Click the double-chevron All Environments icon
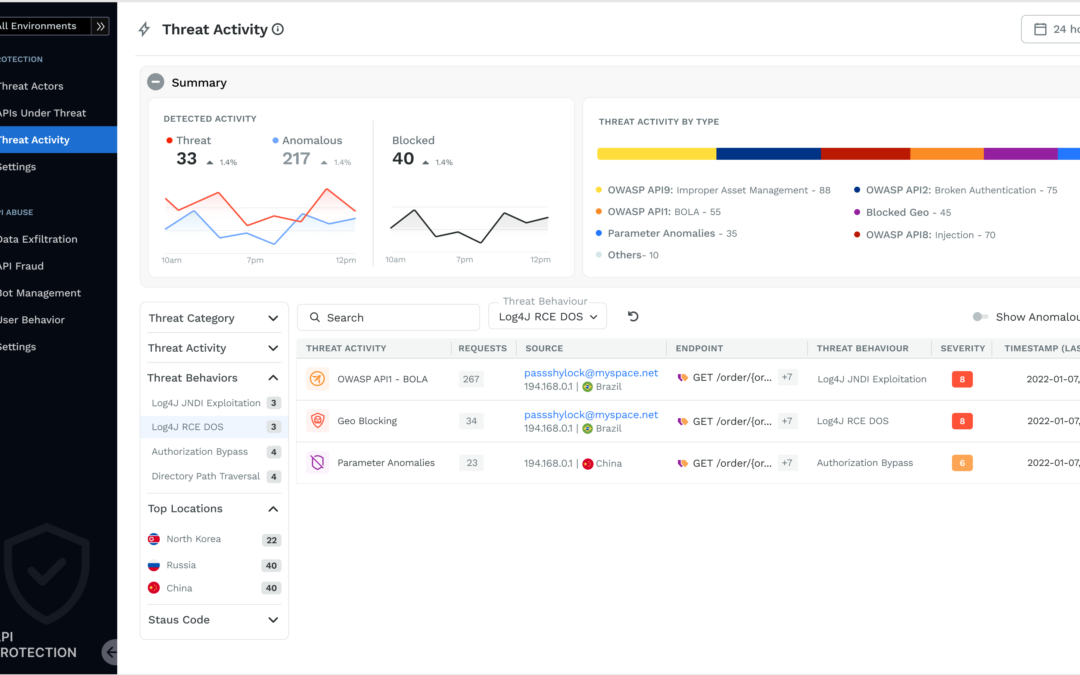The height and width of the screenshot is (675, 1080). point(99,26)
